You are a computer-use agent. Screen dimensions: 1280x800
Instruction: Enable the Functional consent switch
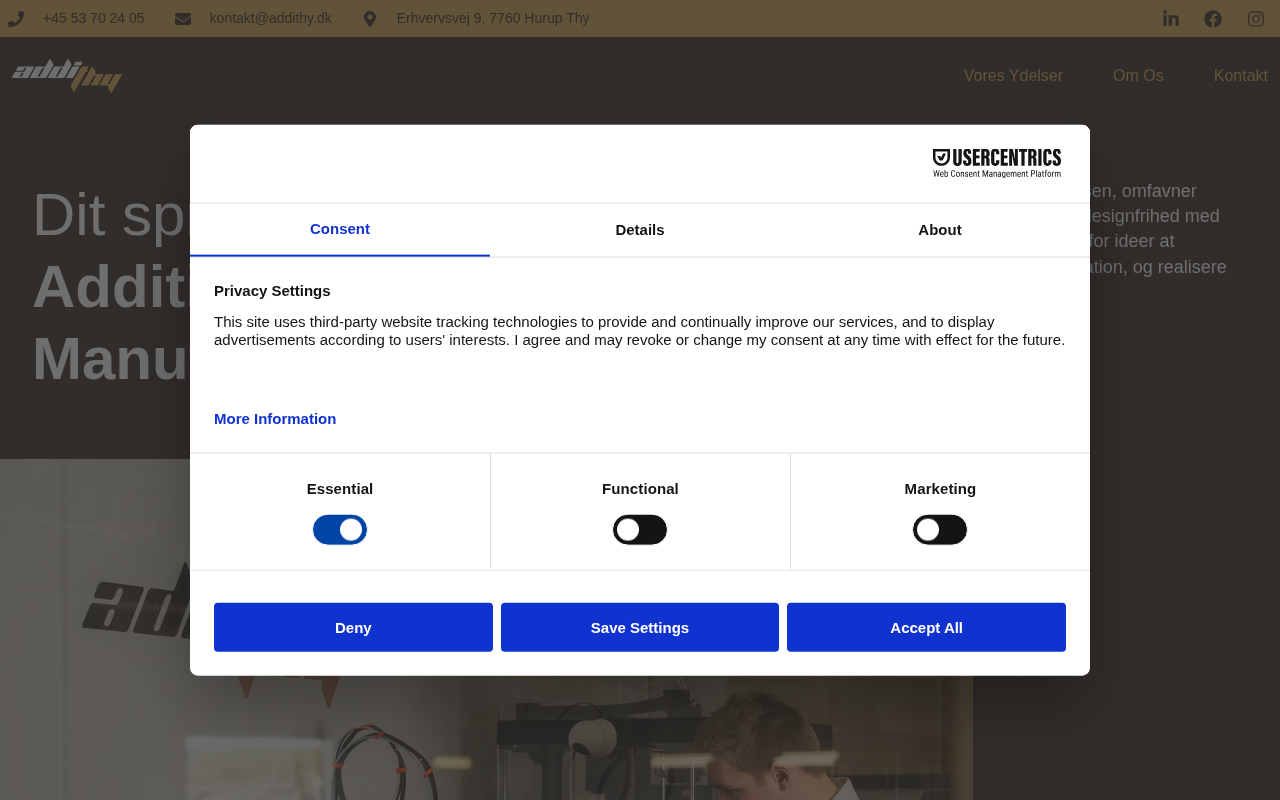pos(640,530)
